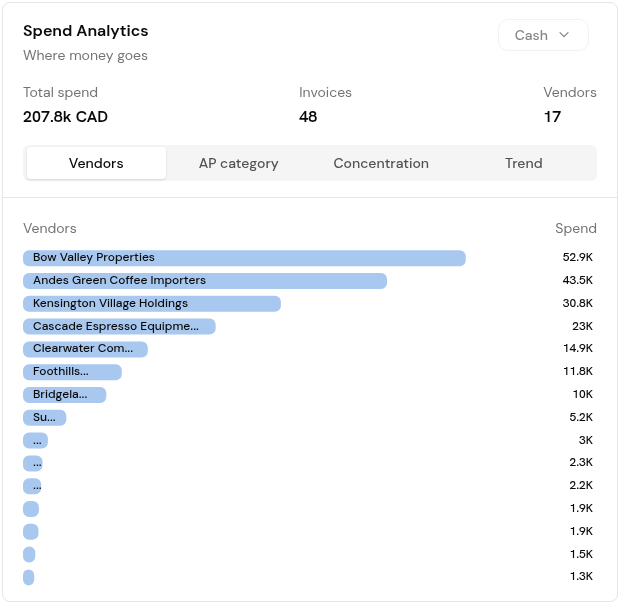Click the Andes Green Coffee Importers bar

pos(205,281)
